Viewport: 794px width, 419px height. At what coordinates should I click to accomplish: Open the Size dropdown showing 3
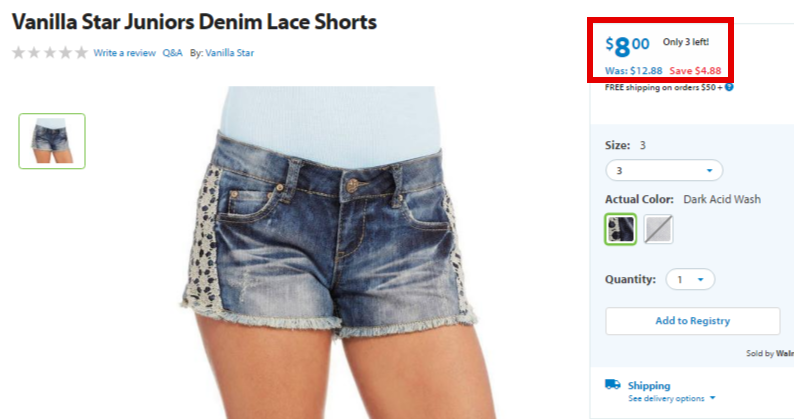pyautogui.click(x=664, y=170)
